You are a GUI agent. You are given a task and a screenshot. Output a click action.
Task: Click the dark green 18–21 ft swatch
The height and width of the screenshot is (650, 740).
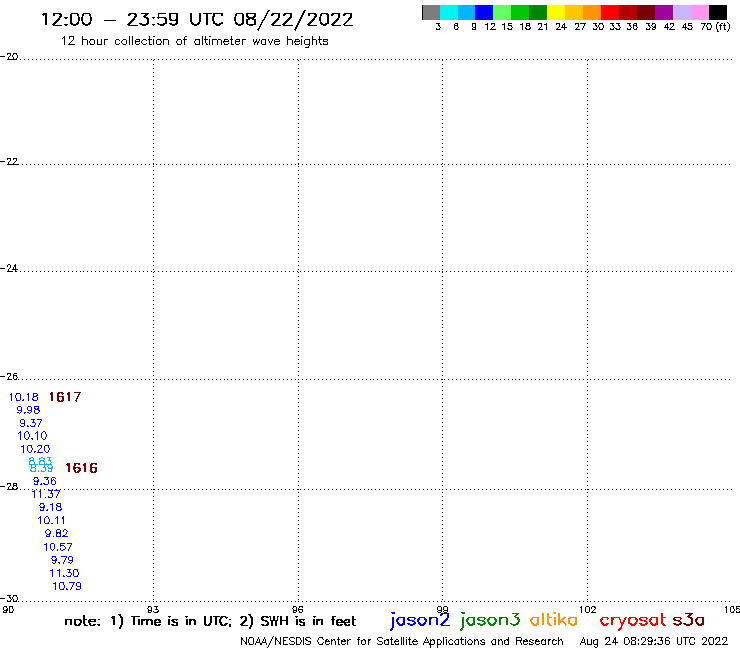[538, 12]
